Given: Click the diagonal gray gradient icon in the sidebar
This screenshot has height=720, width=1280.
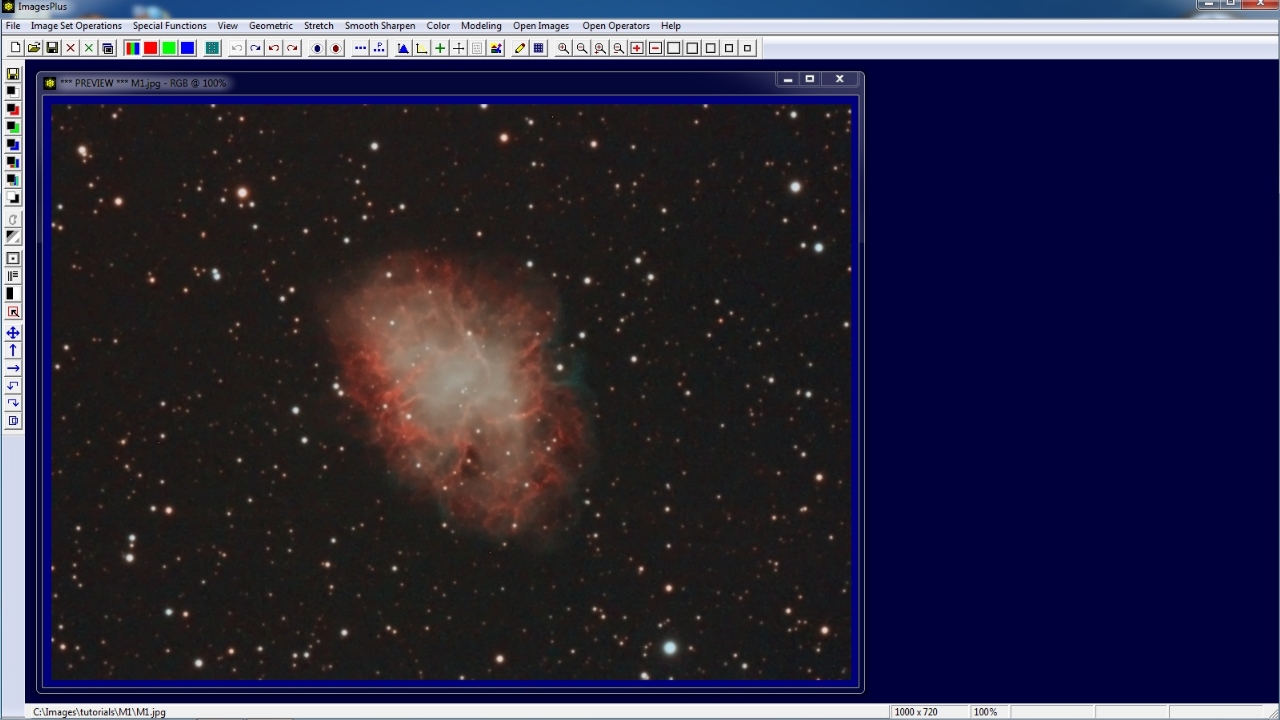Looking at the screenshot, I should click(13, 237).
